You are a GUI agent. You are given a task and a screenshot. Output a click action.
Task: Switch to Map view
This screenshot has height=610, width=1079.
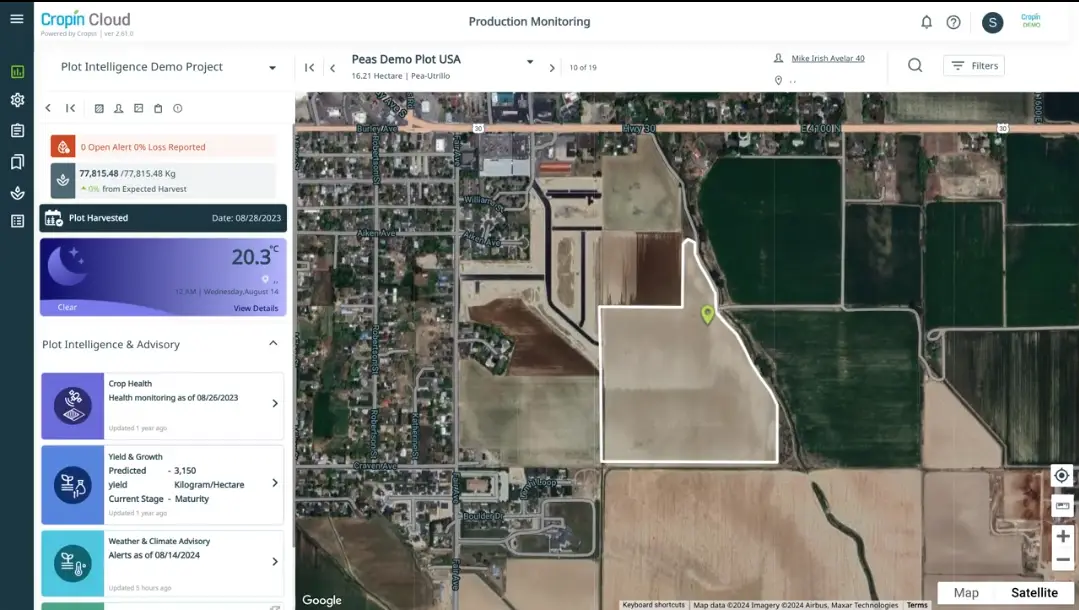[x=966, y=593]
